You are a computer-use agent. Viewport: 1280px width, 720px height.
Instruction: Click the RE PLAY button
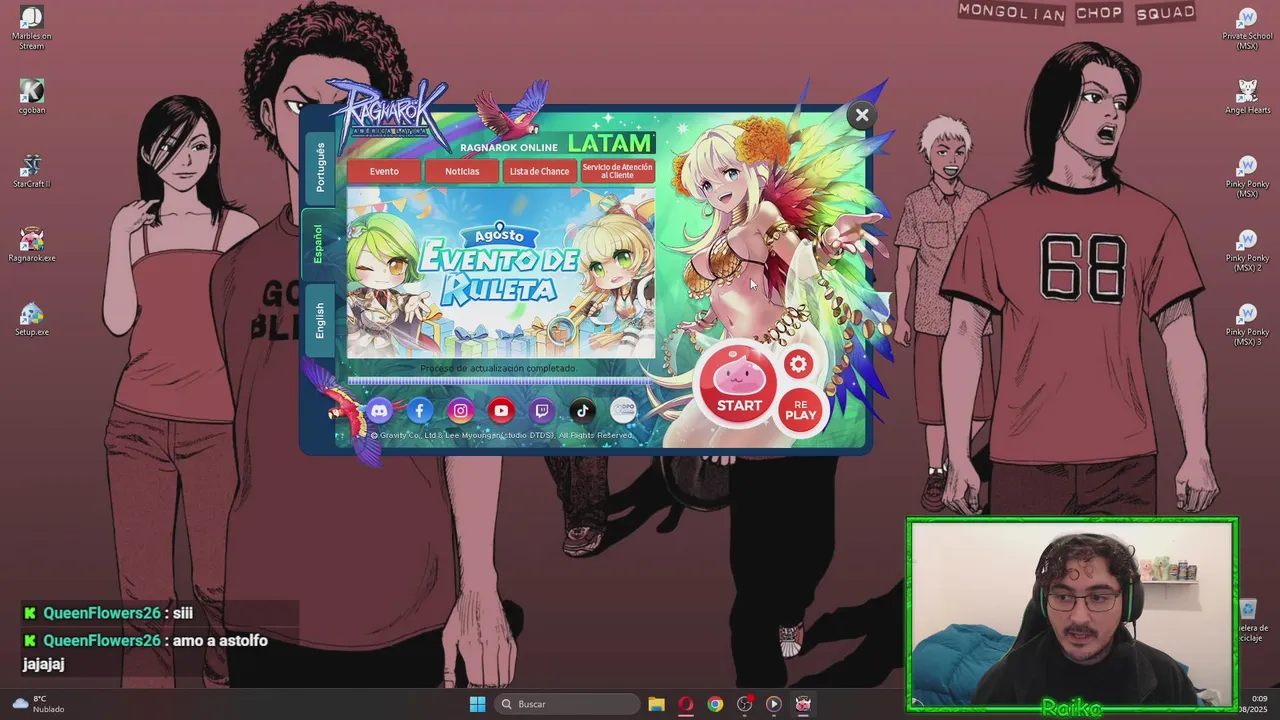800,410
